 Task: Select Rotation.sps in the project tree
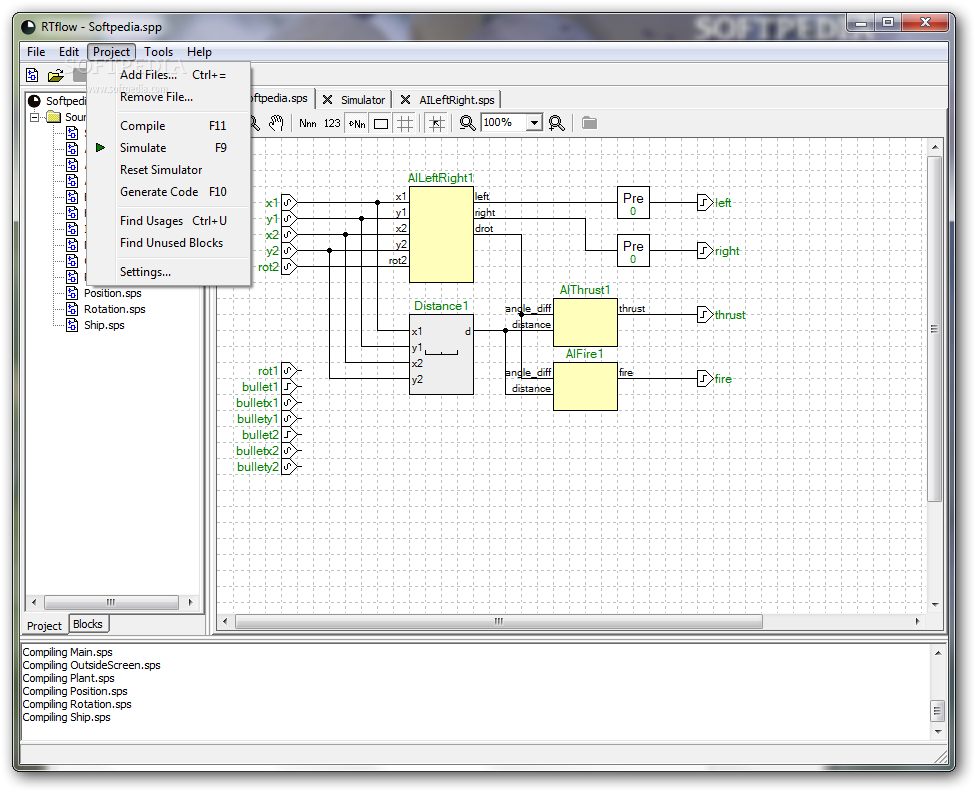pyautogui.click(x=115, y=309)
